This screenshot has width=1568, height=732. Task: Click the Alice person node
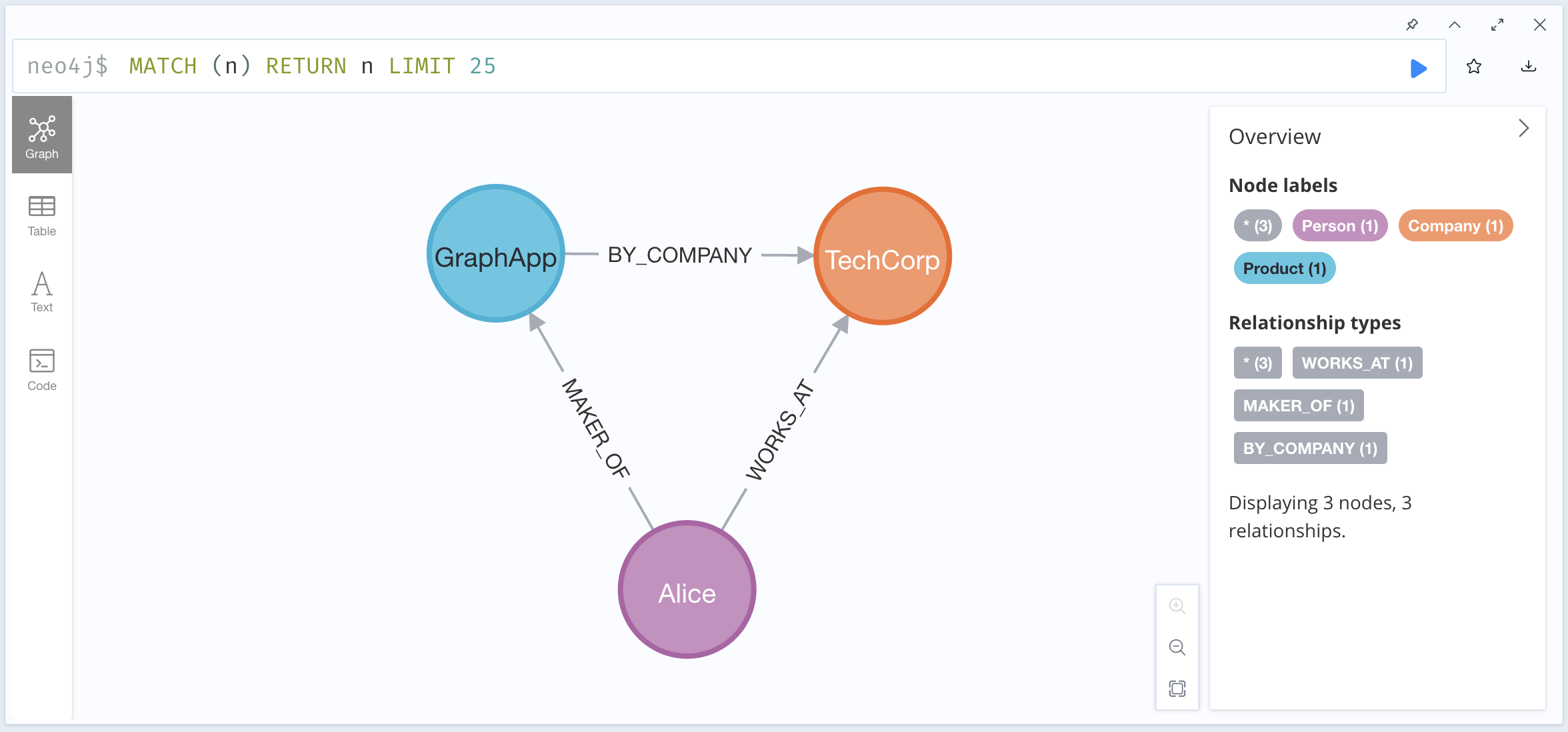pos(687,589)
